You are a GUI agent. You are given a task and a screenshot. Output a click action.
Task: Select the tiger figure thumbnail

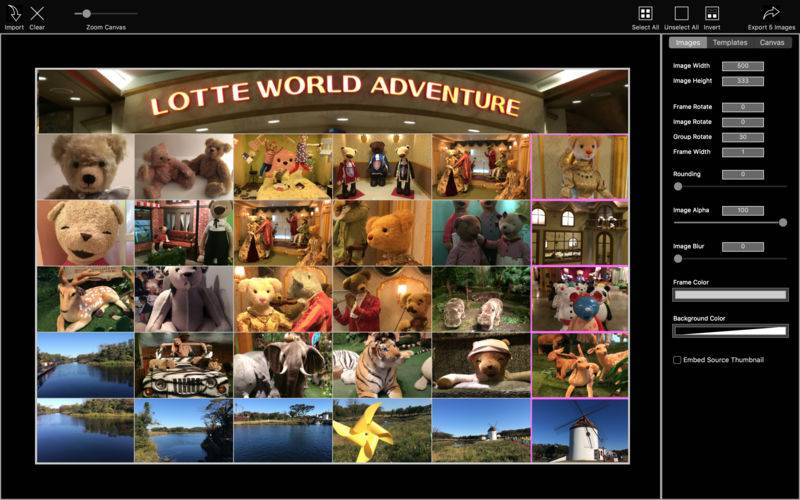tap(382, 365)
